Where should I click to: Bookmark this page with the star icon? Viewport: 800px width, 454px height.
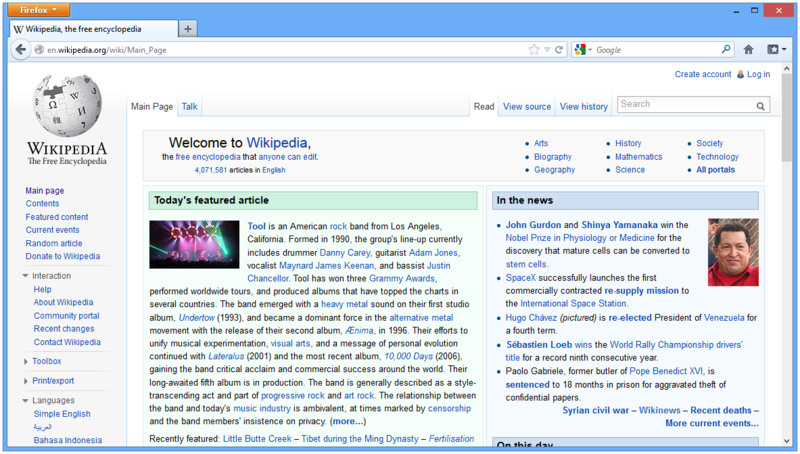point(534,49)
